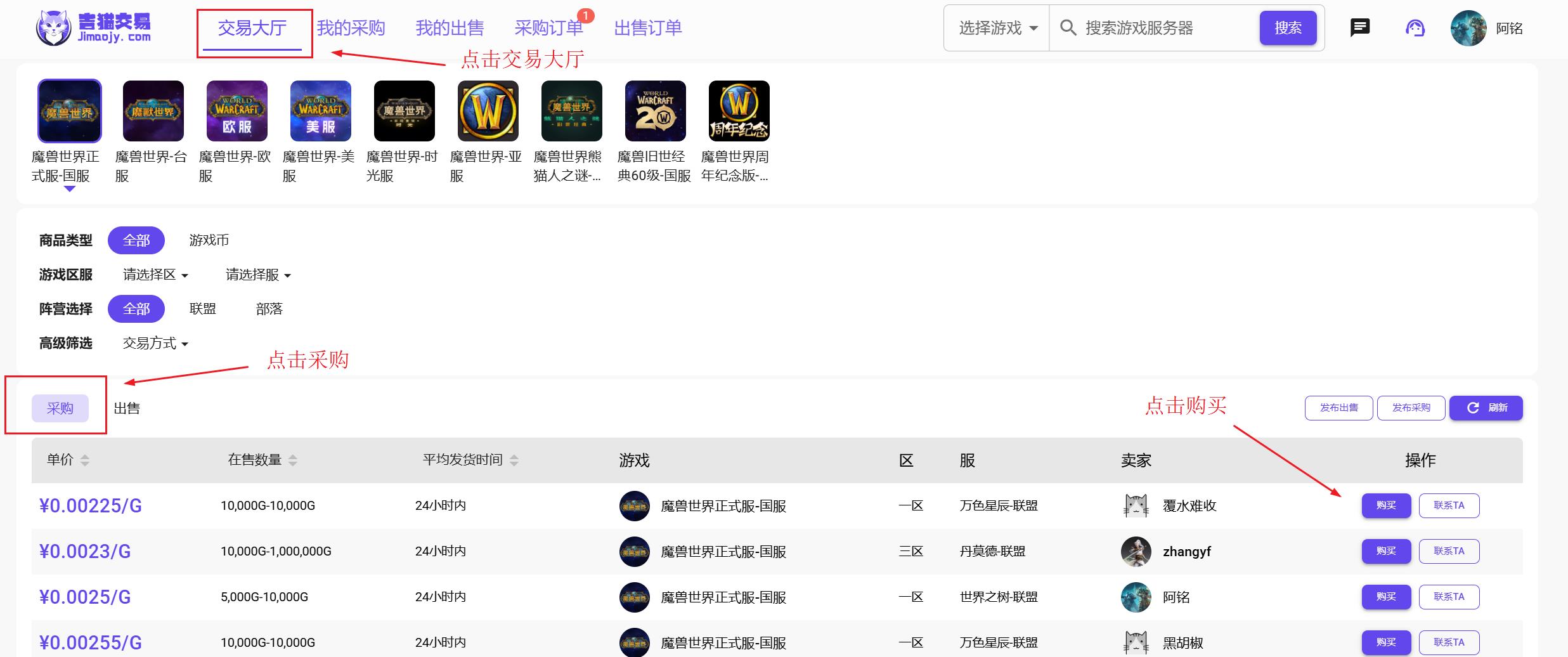This screenshot has width=1568, height=657.
Task: Expand the 交易方式 filter dropdown
Action: point(155,343)
